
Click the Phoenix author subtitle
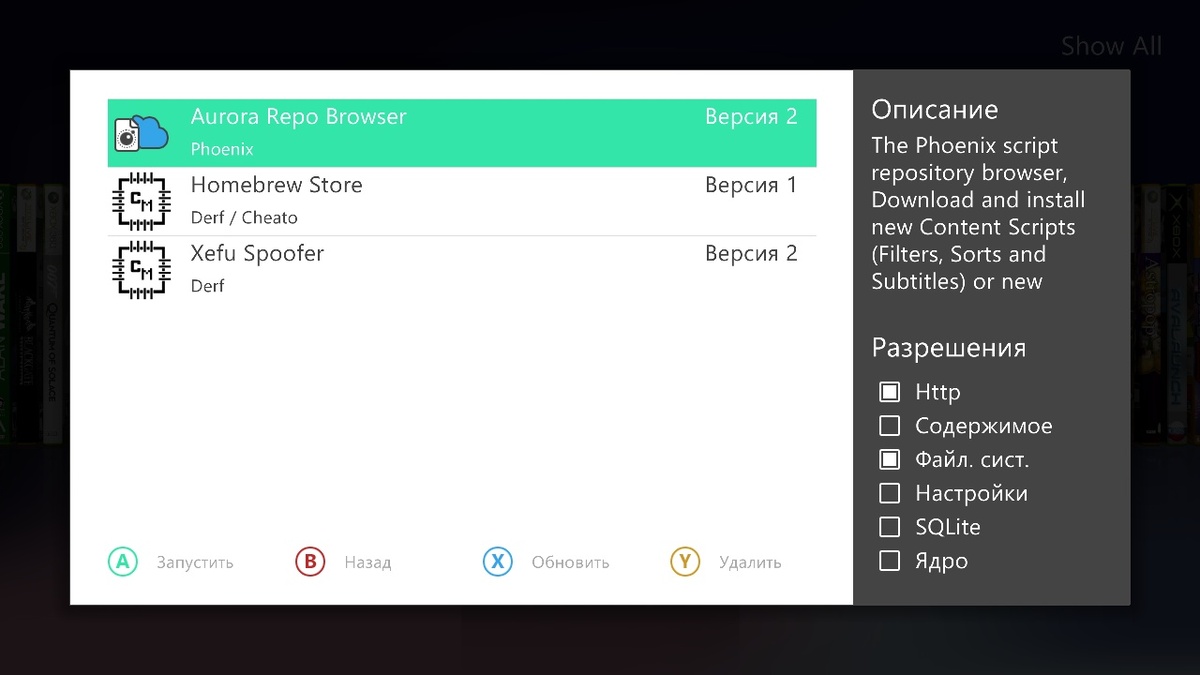point(222,149)
